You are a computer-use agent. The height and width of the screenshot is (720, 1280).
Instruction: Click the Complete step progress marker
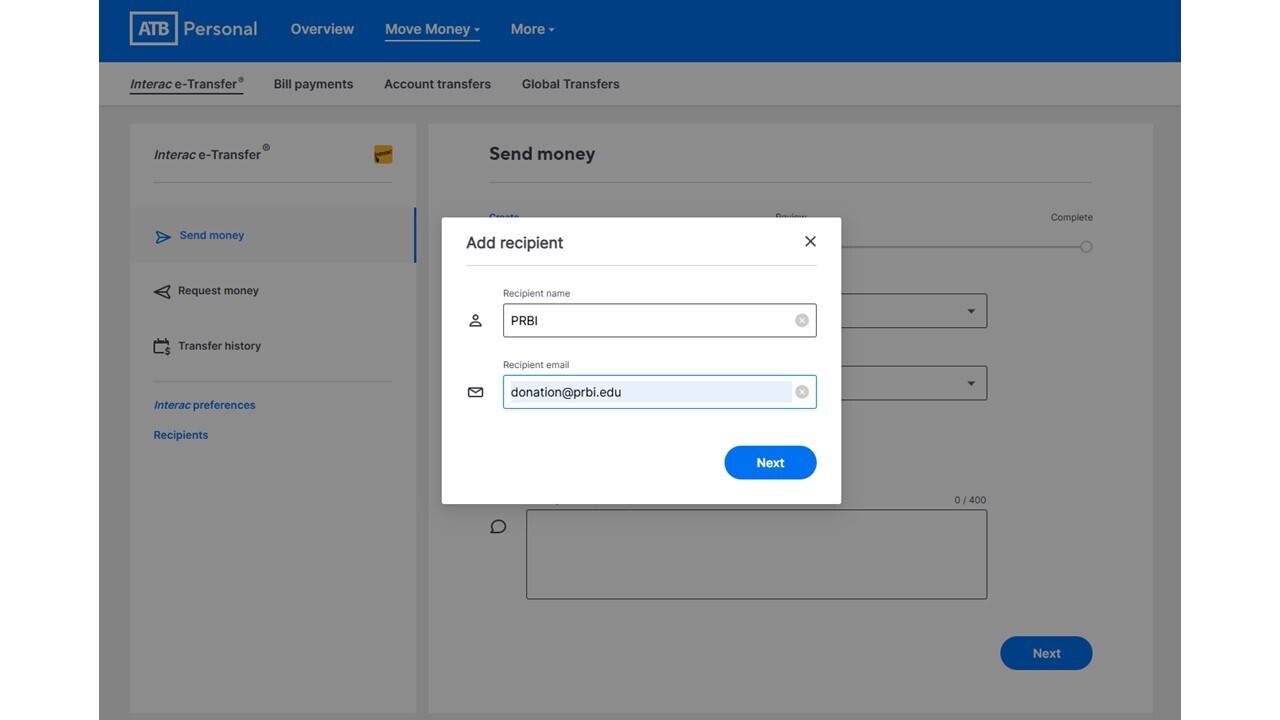coord(1086,247)
